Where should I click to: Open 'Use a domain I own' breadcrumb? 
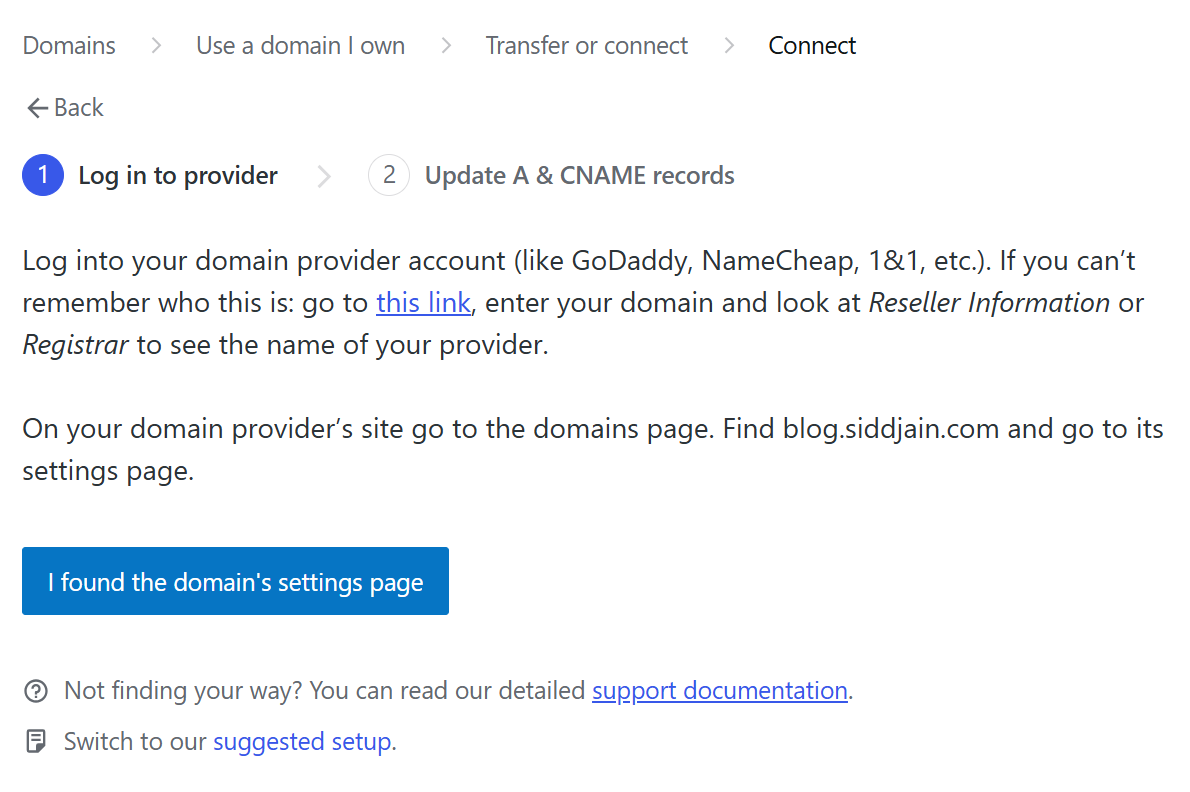tap(300, 46)
